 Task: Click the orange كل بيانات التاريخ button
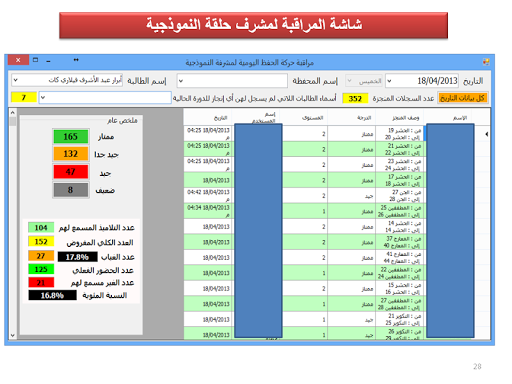462,98
